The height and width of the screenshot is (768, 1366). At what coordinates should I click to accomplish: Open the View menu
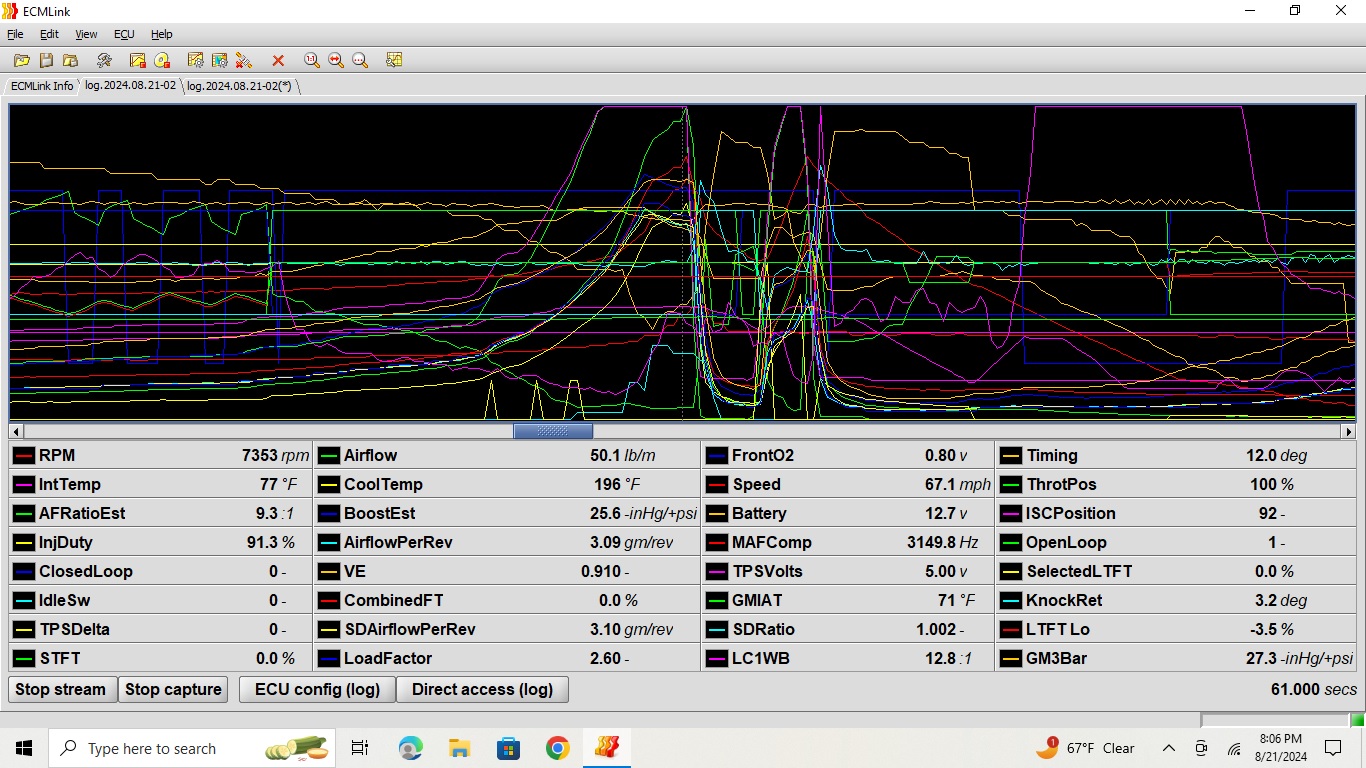(x=86, y=34)
